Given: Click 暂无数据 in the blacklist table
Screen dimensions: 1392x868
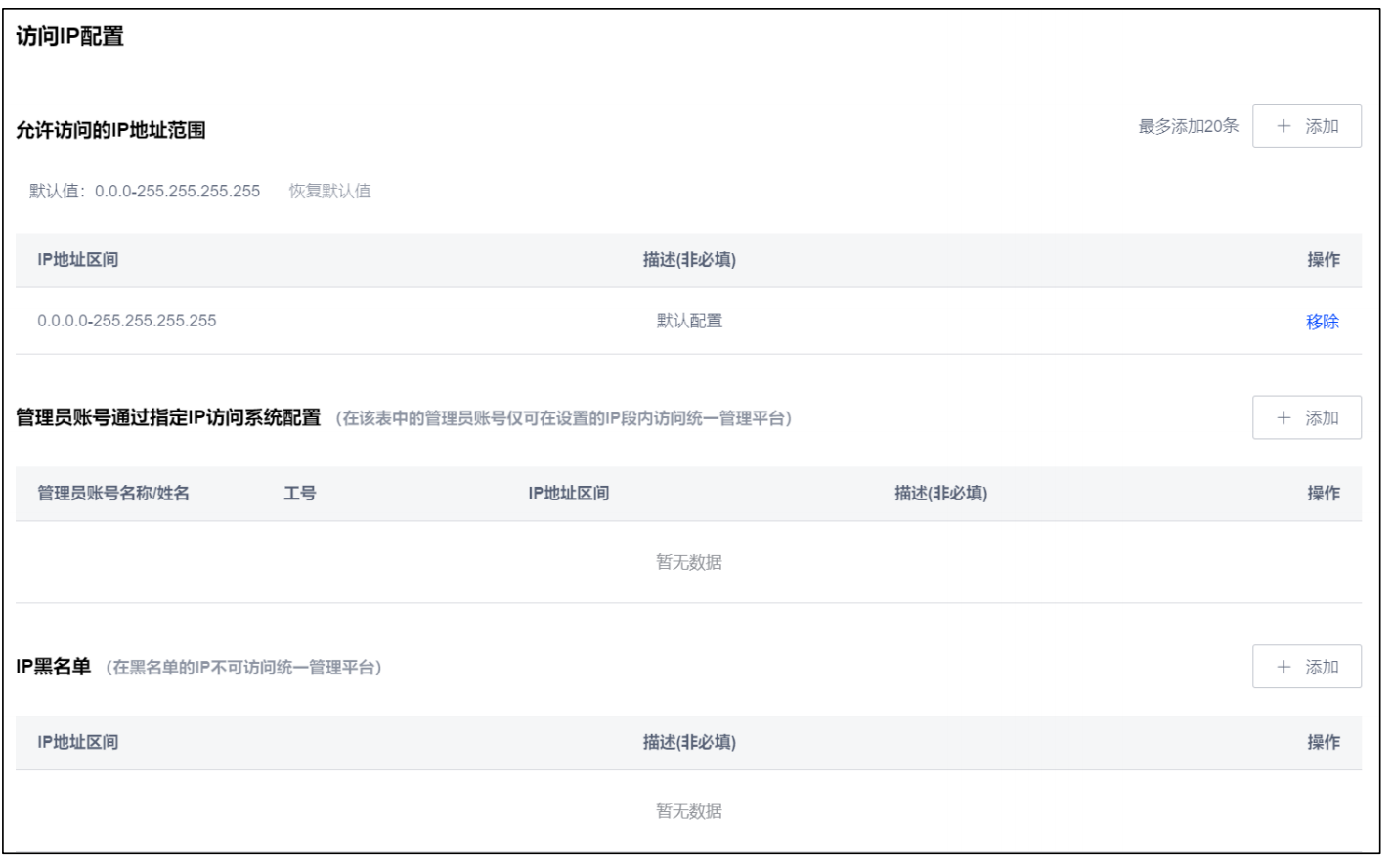Looking at the screenshot, I should (x=689, y=811).
